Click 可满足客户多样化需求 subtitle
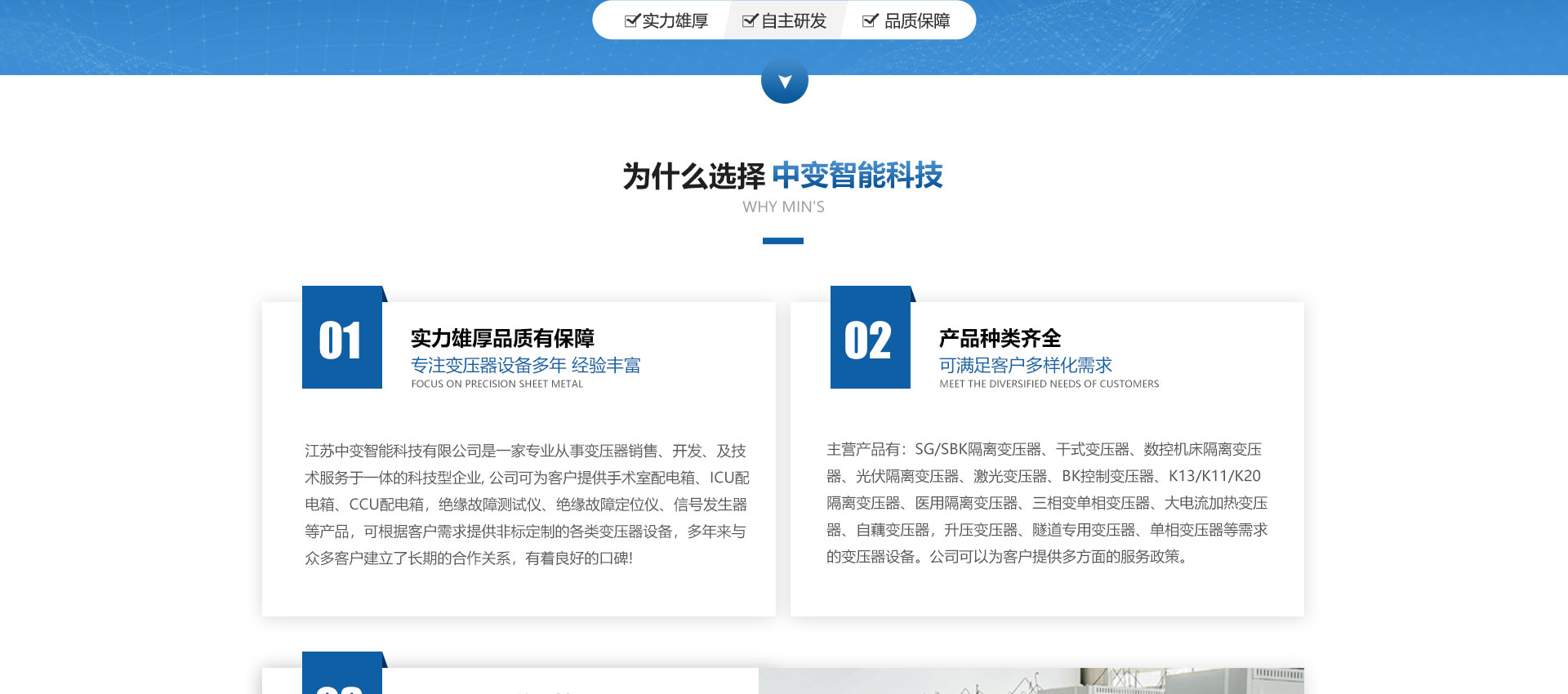This screenshot has width=1568, height=694. (x=1026, y=365)
